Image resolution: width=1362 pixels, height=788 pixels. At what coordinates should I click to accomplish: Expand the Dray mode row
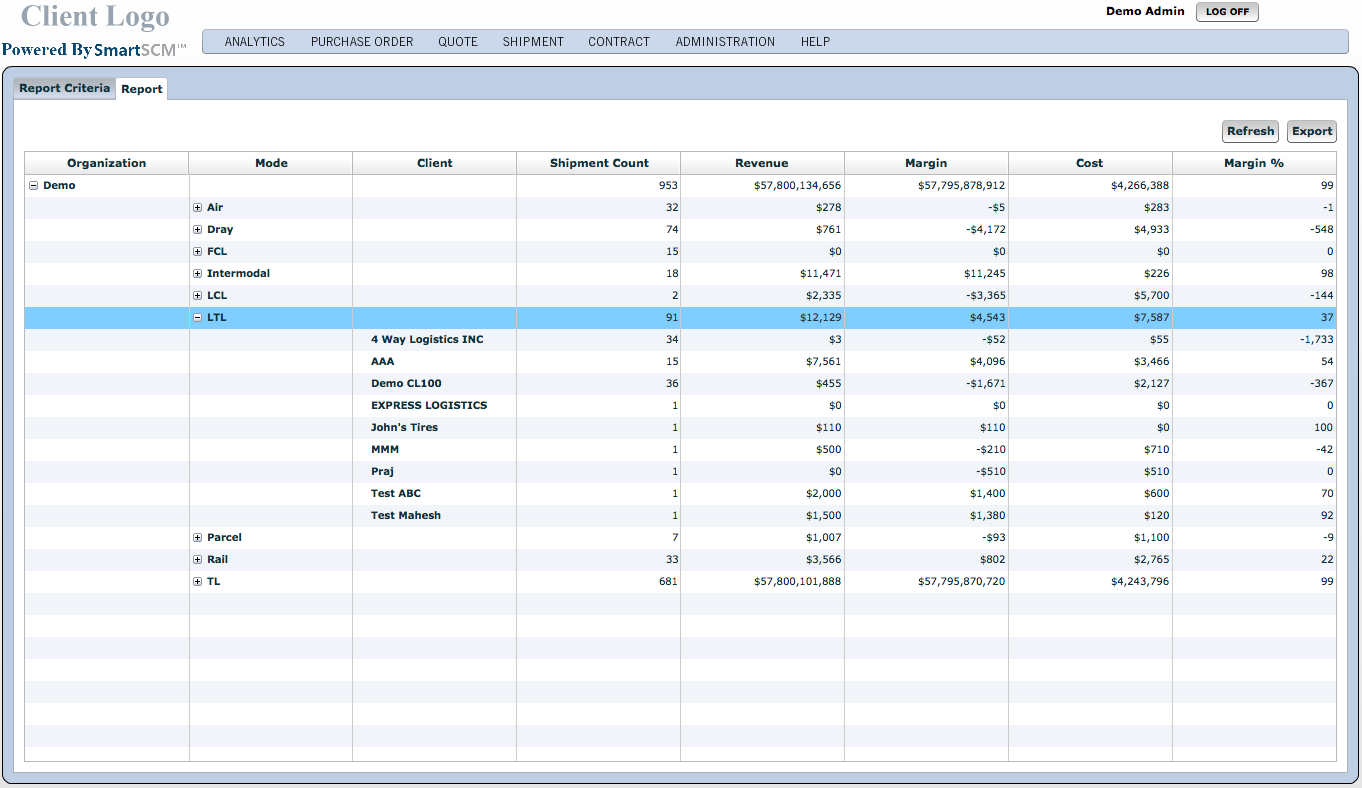click(198, 230)
